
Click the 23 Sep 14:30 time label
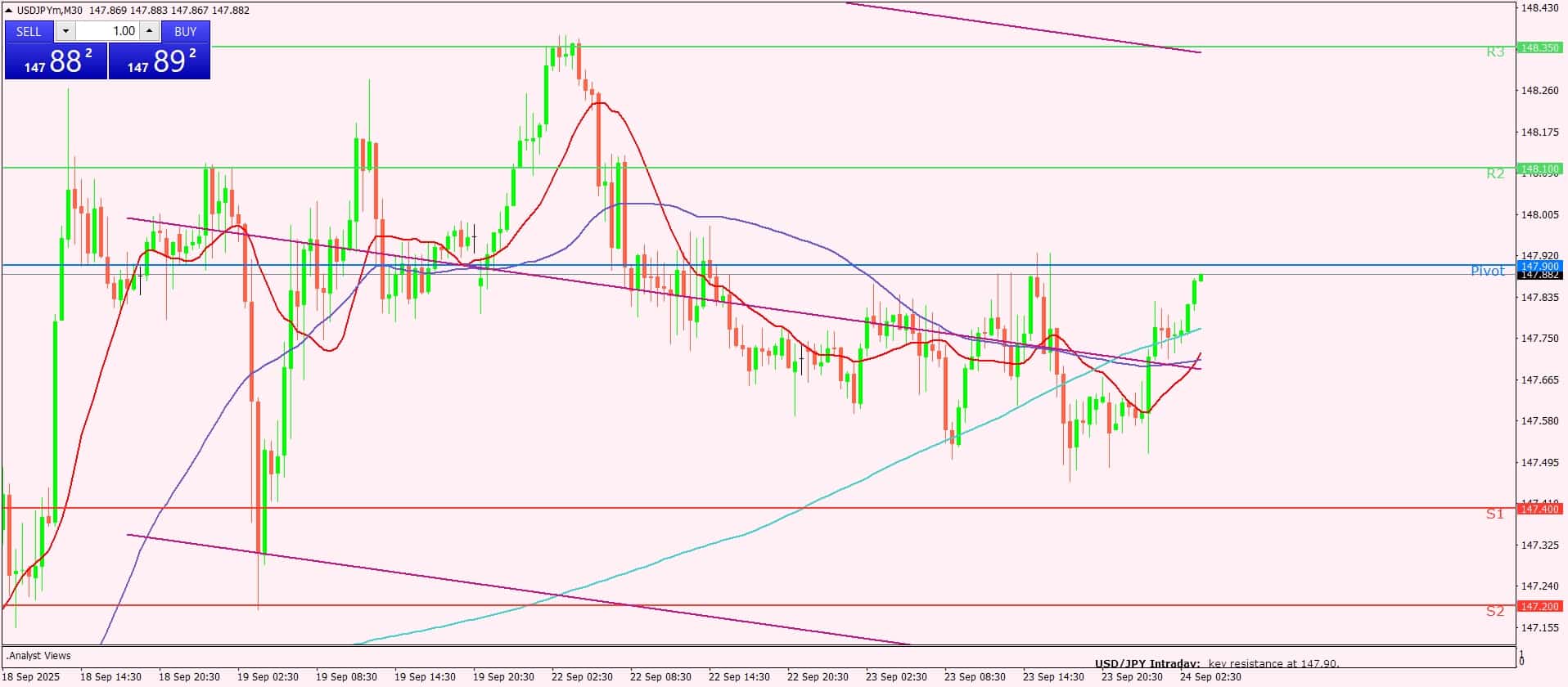(x=1053, y=677)
